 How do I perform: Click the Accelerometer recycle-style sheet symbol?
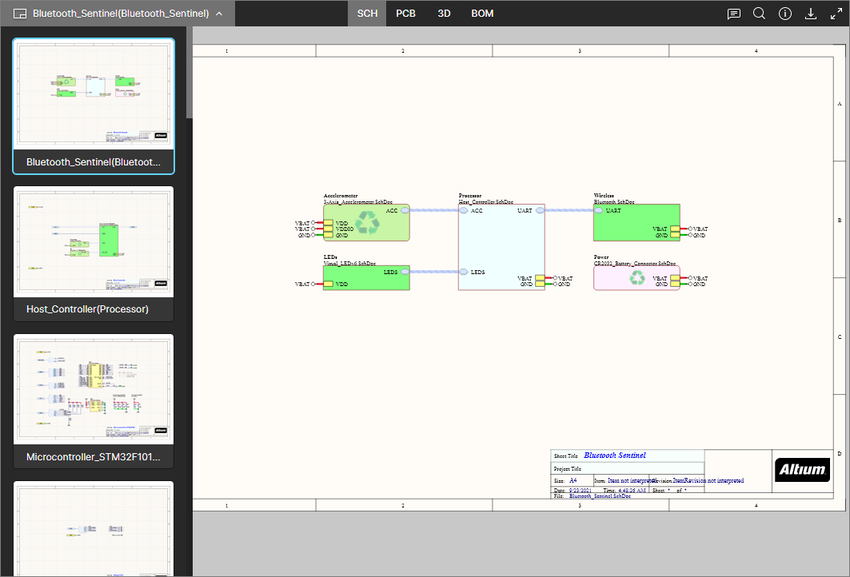[366, 223]
